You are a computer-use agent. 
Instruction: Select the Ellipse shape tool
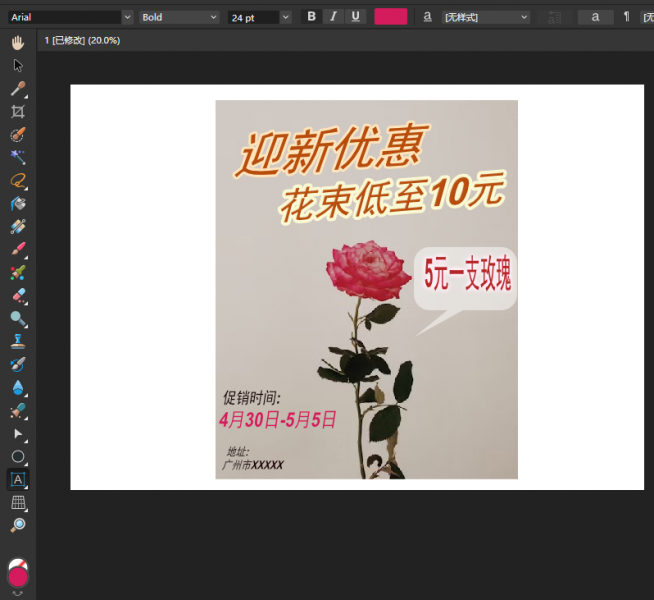(x=18, y=456)
